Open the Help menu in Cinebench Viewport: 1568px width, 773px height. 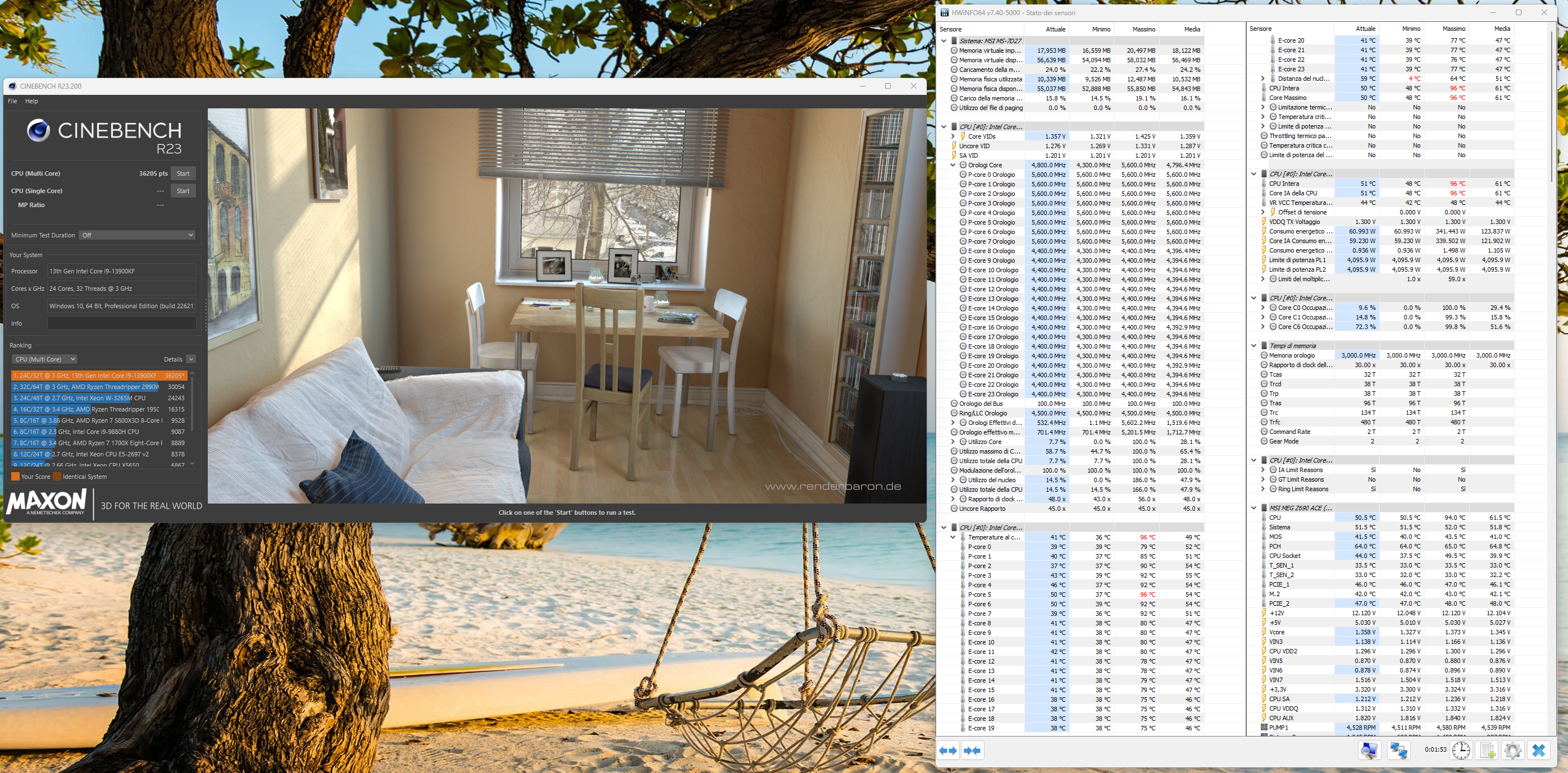[31, 101]
